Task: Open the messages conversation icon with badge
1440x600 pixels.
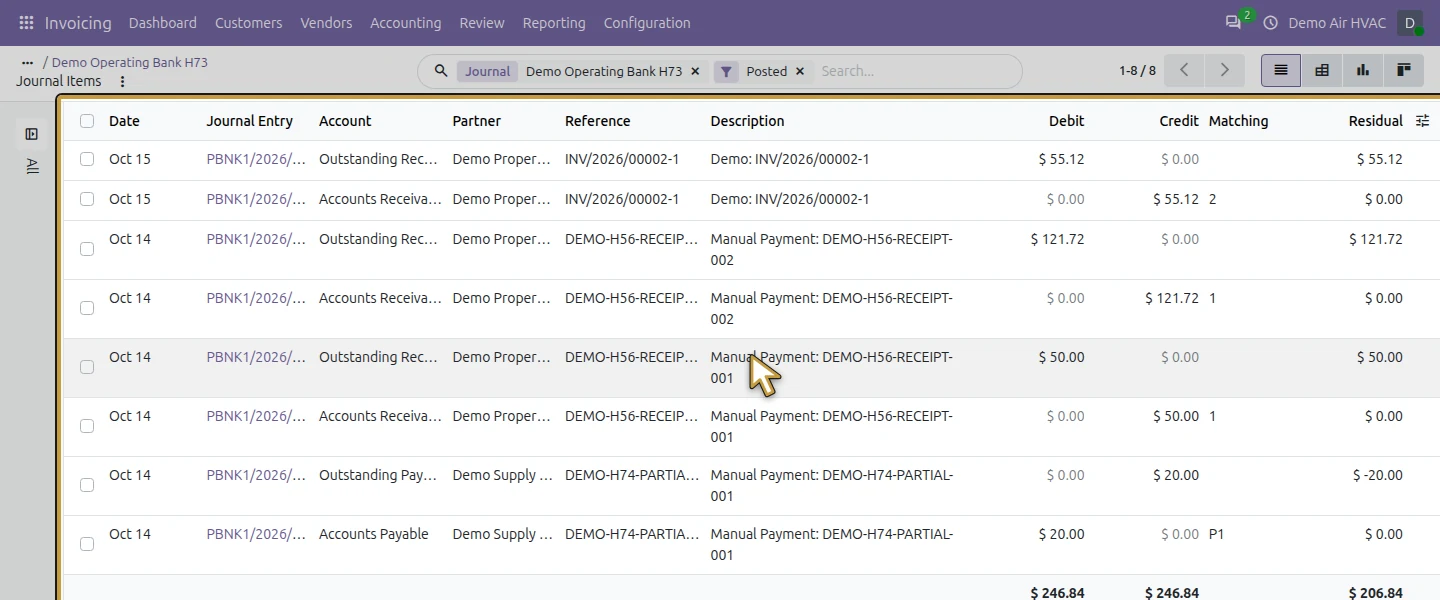Action: point(1235,22)
